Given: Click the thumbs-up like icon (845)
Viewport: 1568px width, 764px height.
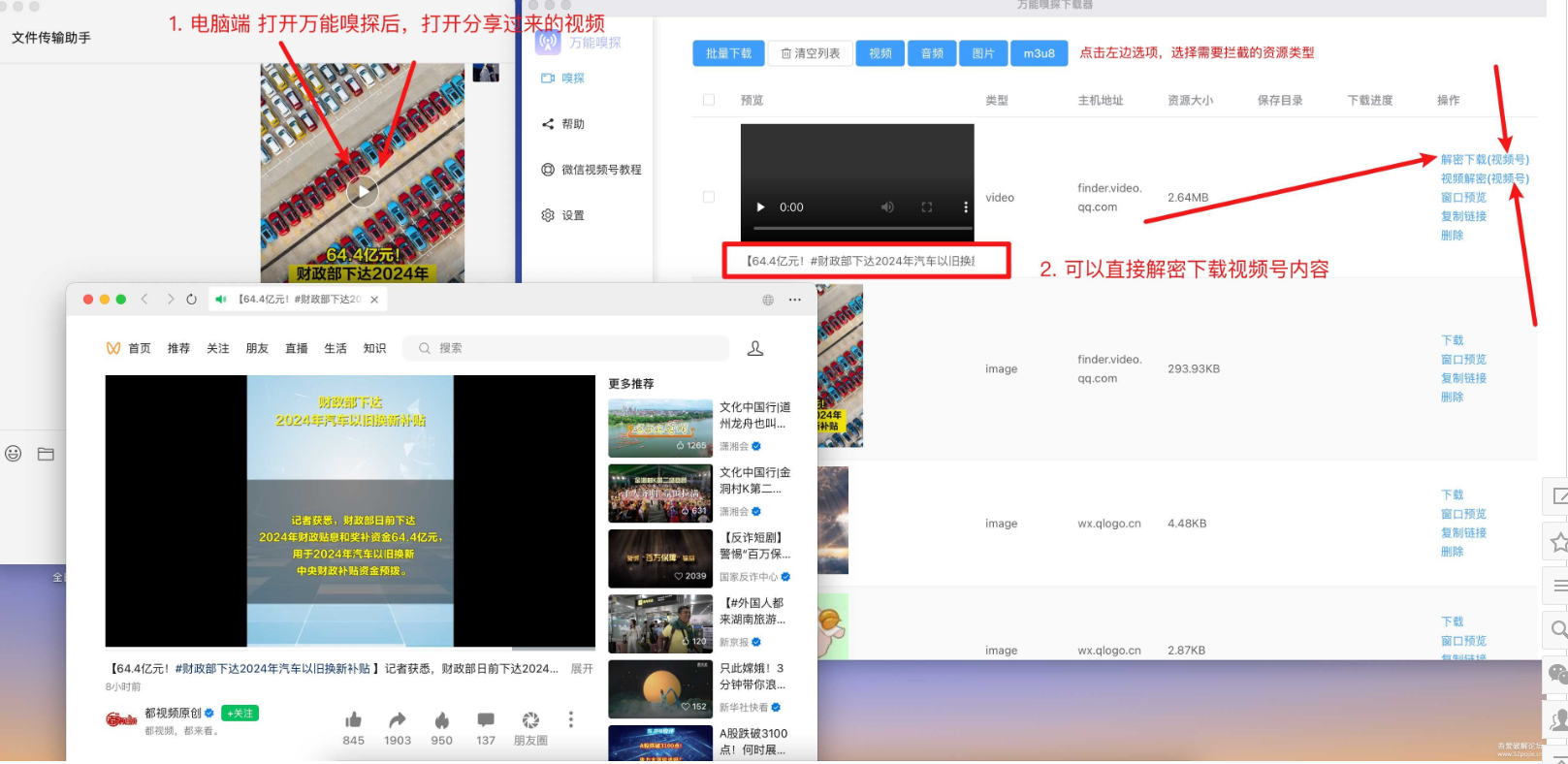Looking at the screenshot, I should 354,720.
